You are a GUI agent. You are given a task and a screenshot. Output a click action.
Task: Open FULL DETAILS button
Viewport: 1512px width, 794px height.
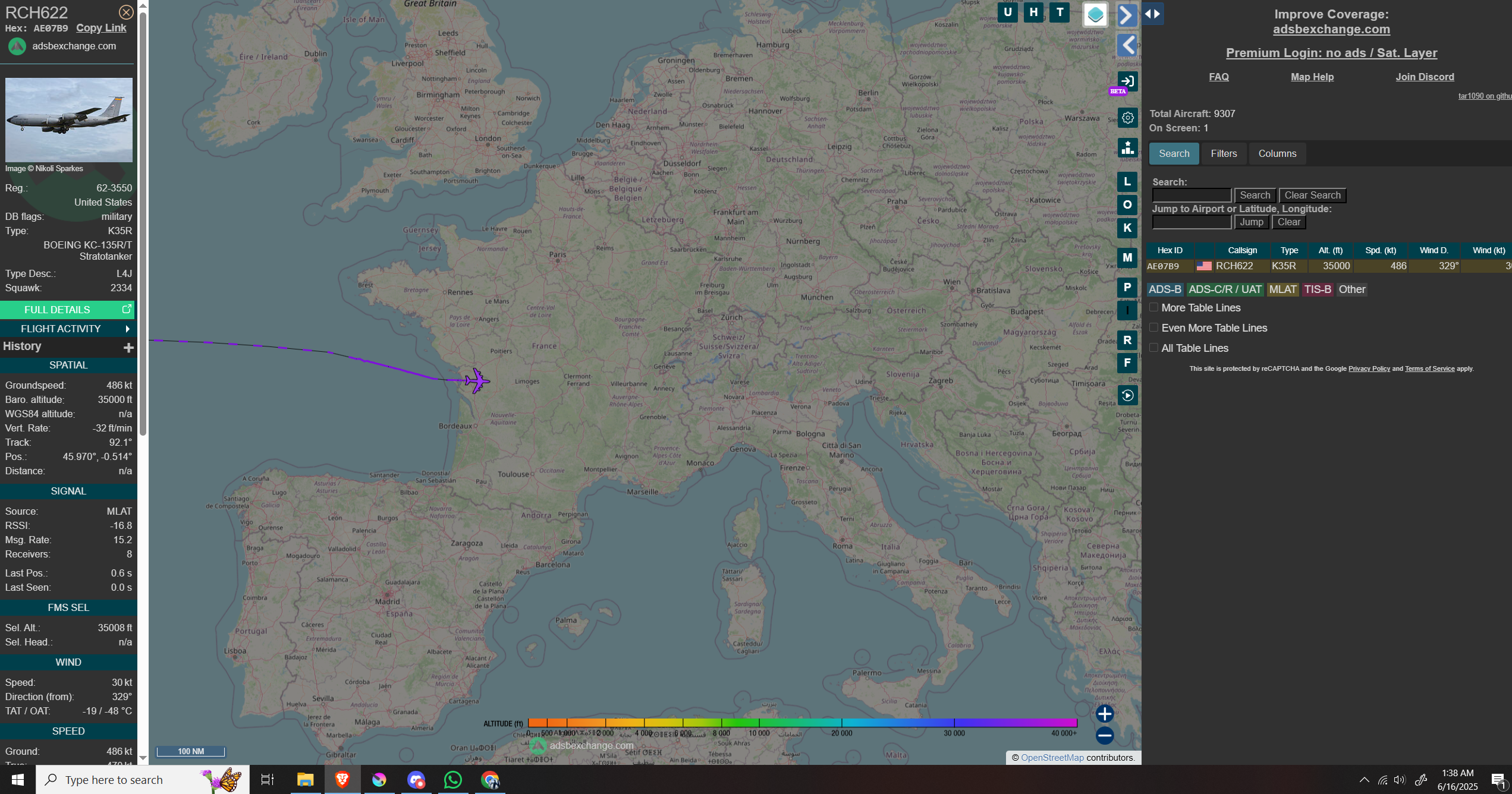tap(67, 310)
